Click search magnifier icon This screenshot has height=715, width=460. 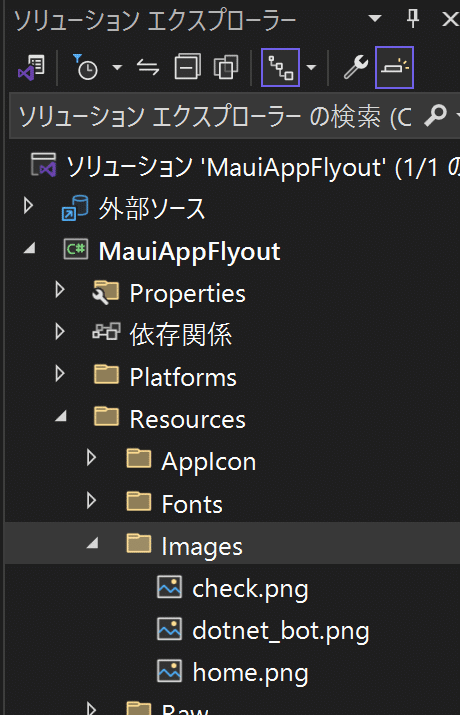435,115
